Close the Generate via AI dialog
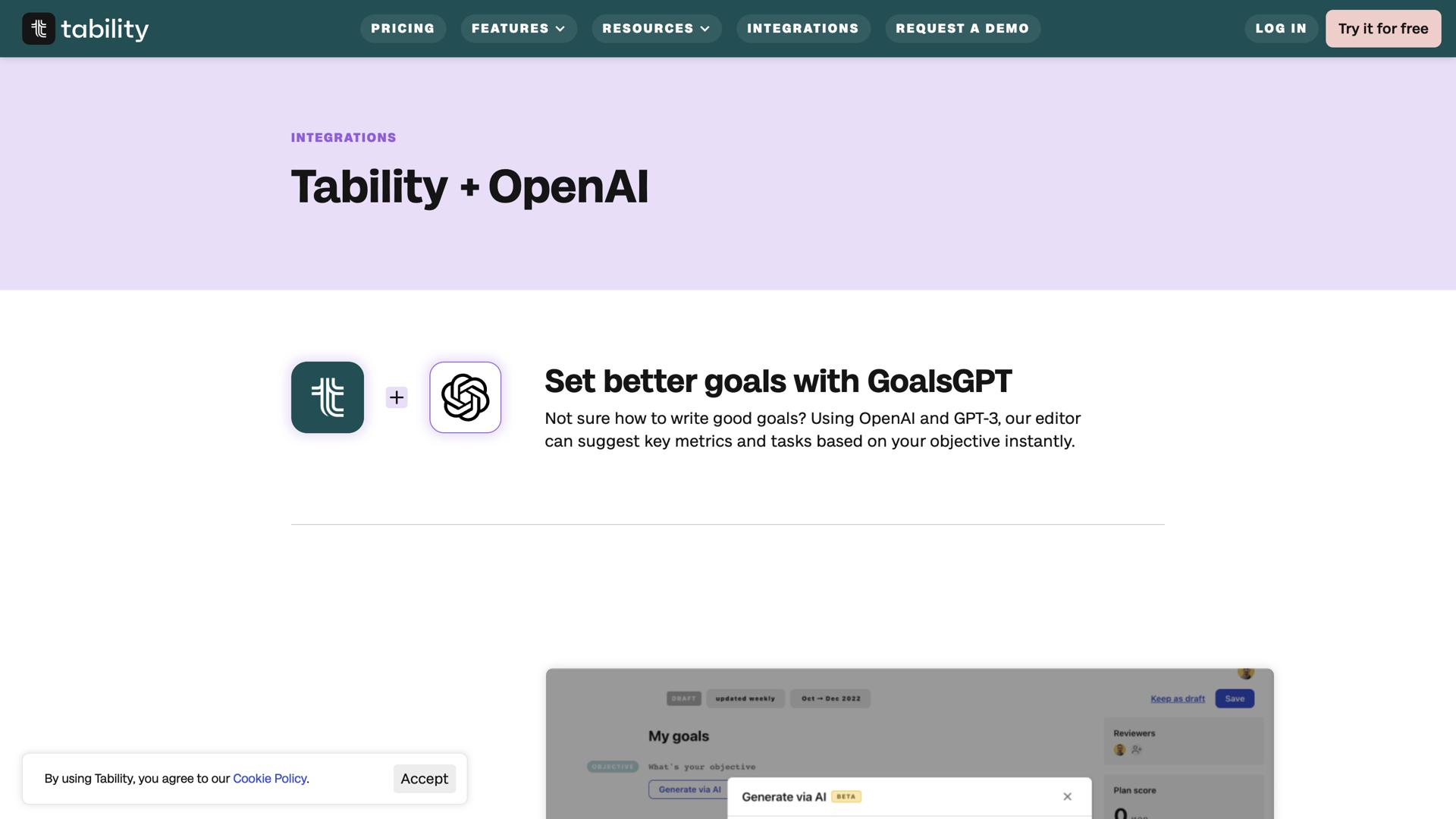Image resolution: width=1456 pixels, height=819 pixels. [x=1067, y=796]
